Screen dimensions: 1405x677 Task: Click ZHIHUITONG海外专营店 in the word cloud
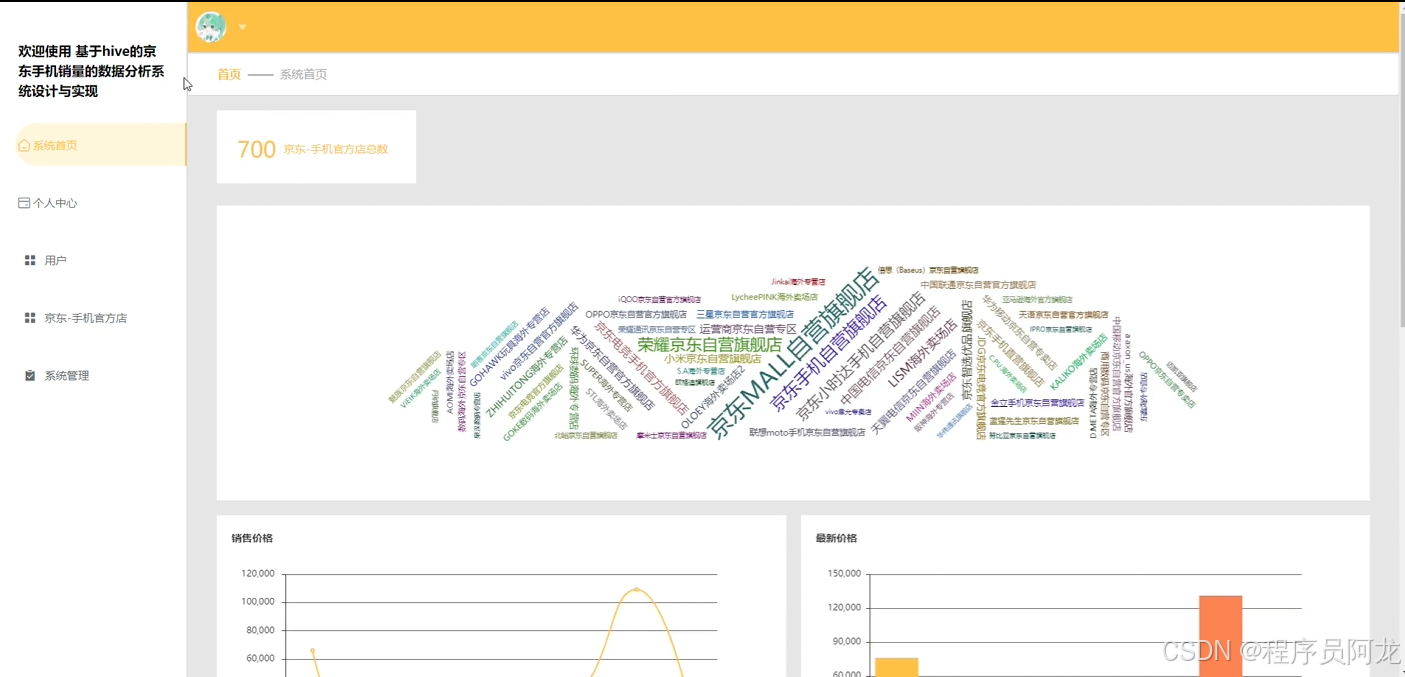526,379
